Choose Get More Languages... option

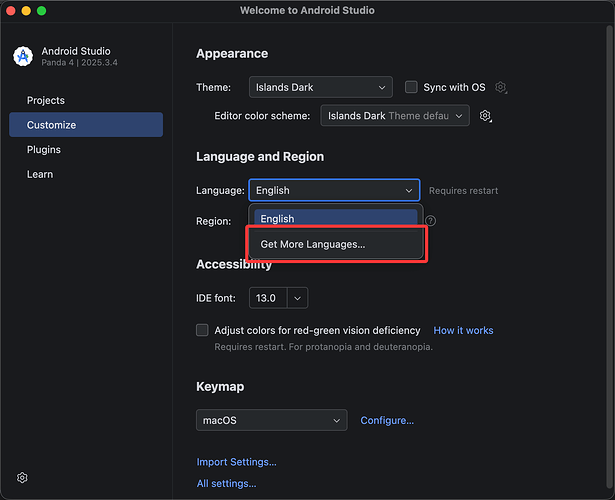point(335,244)
